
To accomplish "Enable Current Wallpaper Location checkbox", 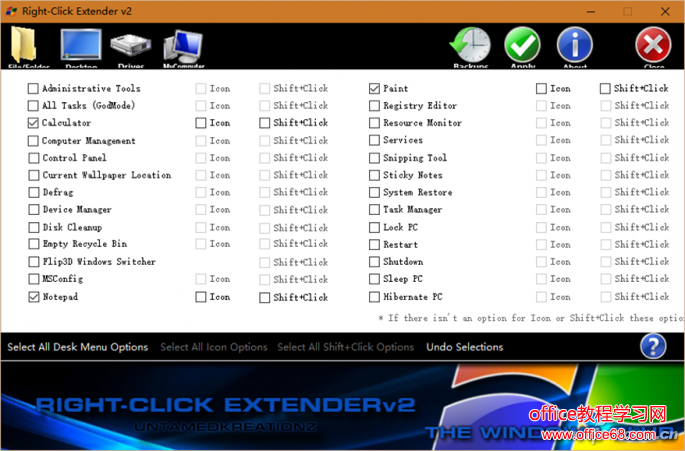I will (x=34, y=175).
